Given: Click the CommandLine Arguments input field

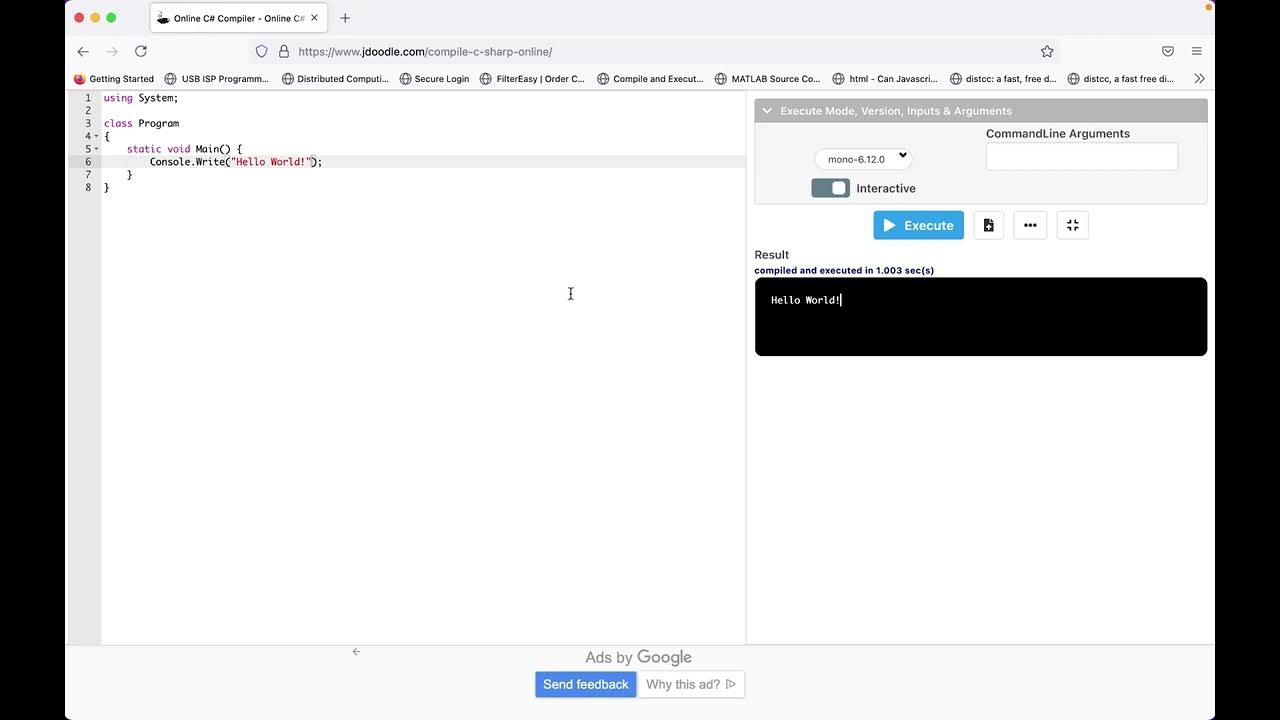Looking at the screenshot, I should [1081, 156].
